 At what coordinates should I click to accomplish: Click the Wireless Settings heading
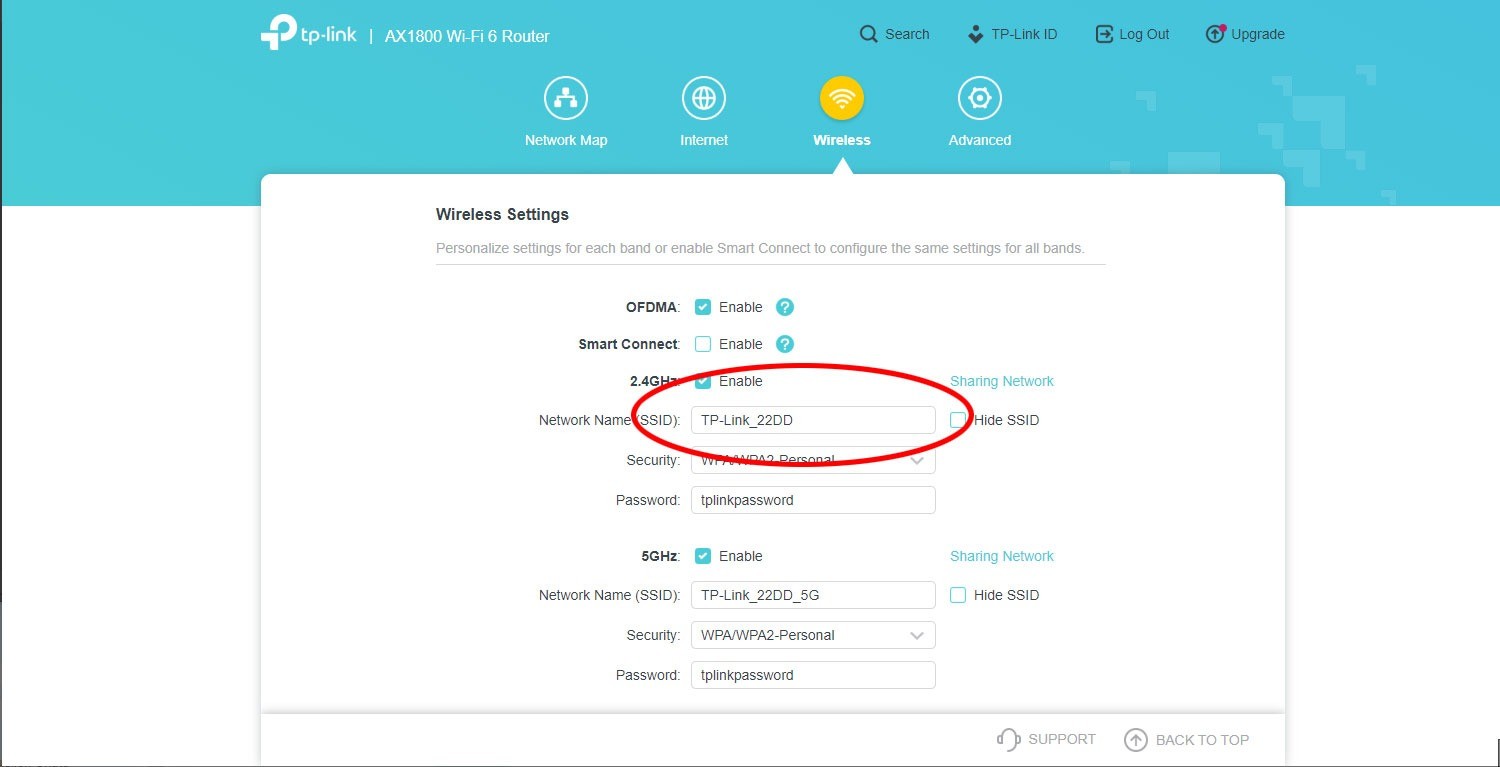pyautogui.click(x=502, y=214)
